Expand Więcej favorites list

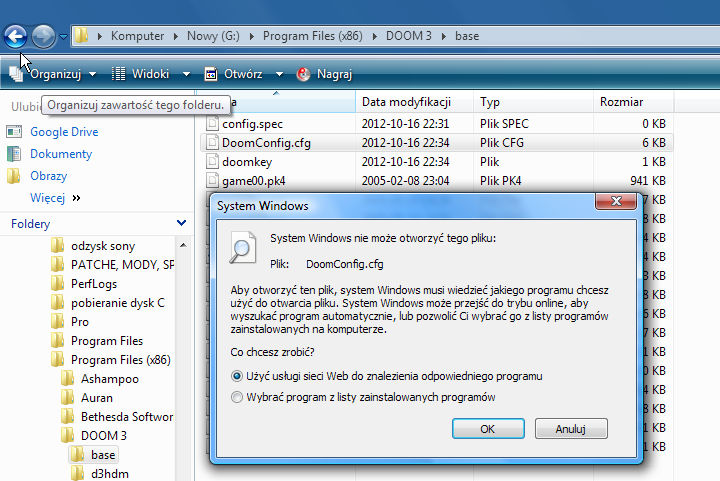pyautogui.click(x=55, y=198)
